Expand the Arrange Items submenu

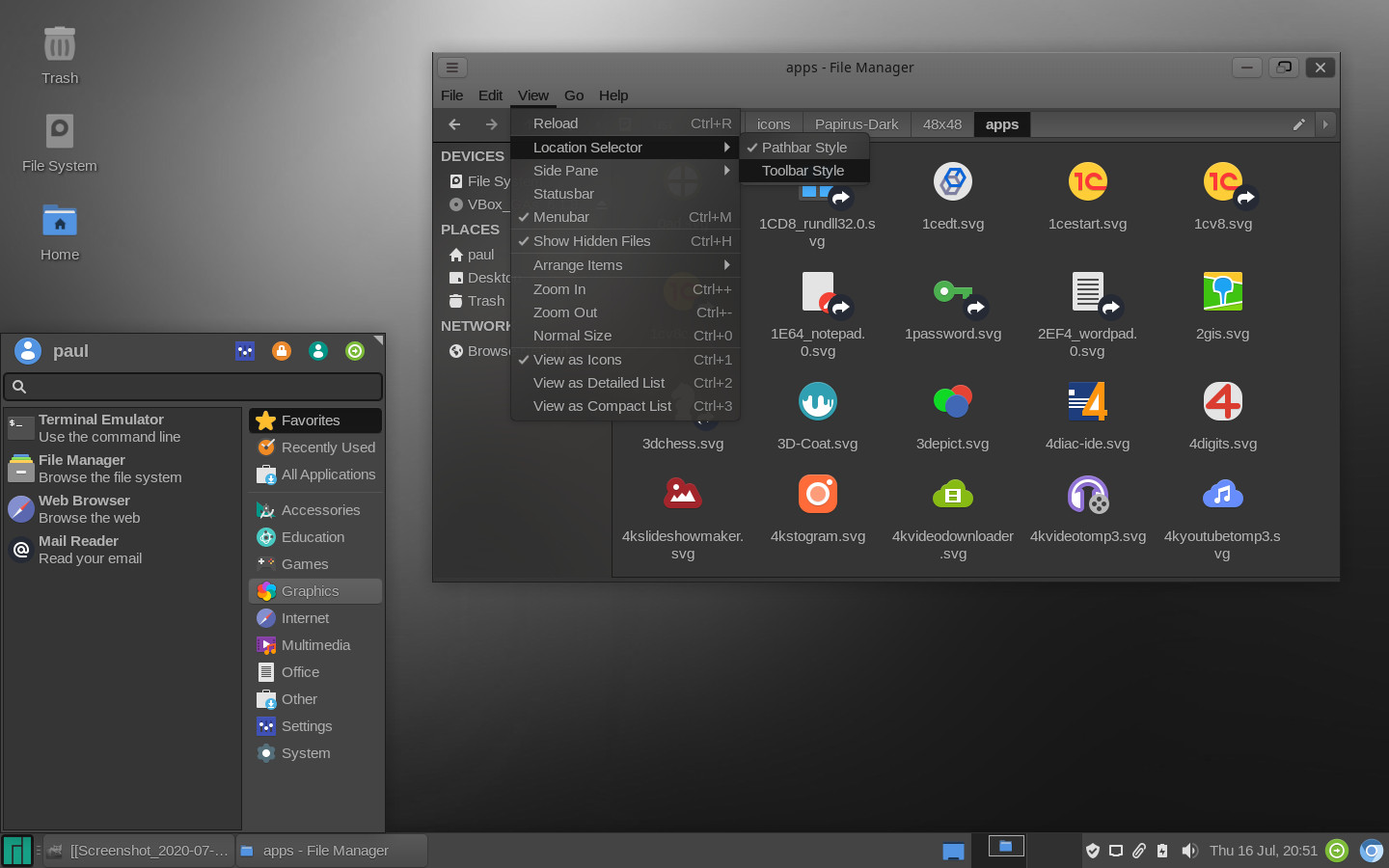tap(625, 265)
